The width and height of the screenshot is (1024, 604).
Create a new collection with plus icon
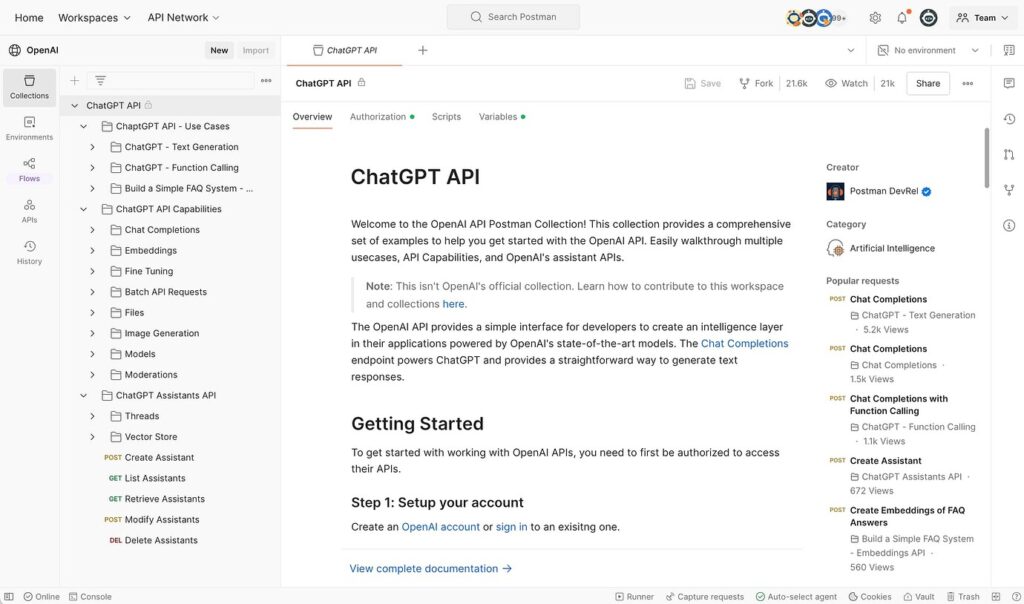[x=74, y=80]
